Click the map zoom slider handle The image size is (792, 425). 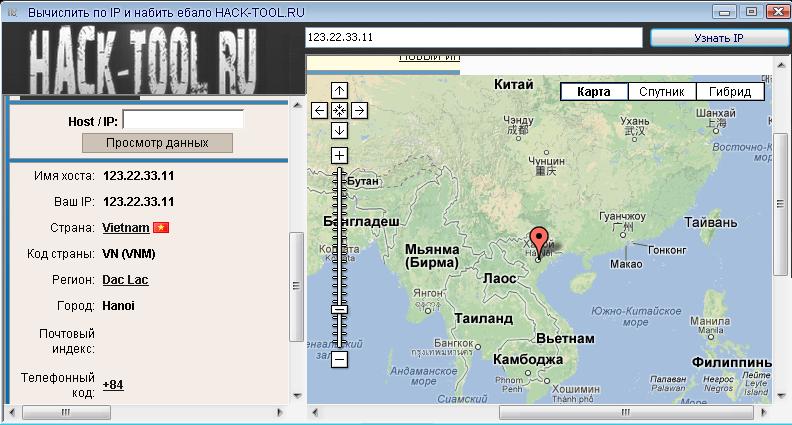click(339, 309)
